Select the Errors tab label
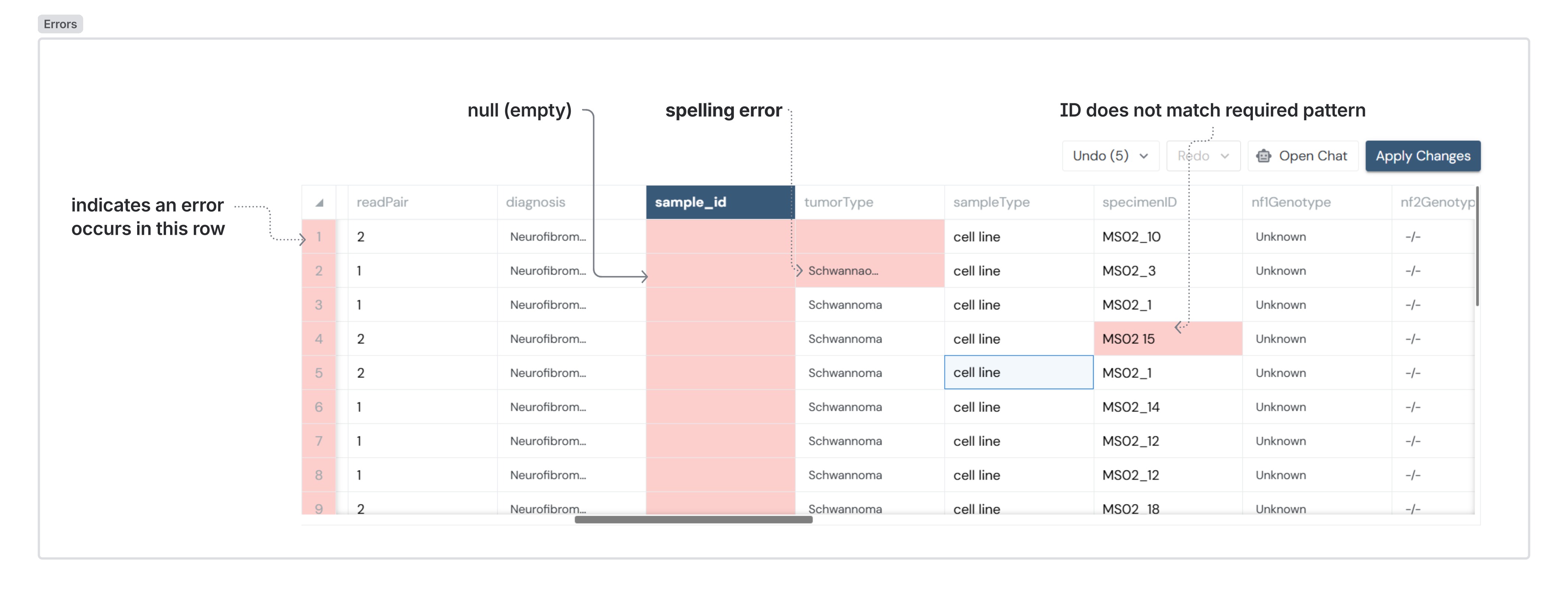The width and height of the screenshot is (1568, 597). pyautogui.click(x=60, y=24)
